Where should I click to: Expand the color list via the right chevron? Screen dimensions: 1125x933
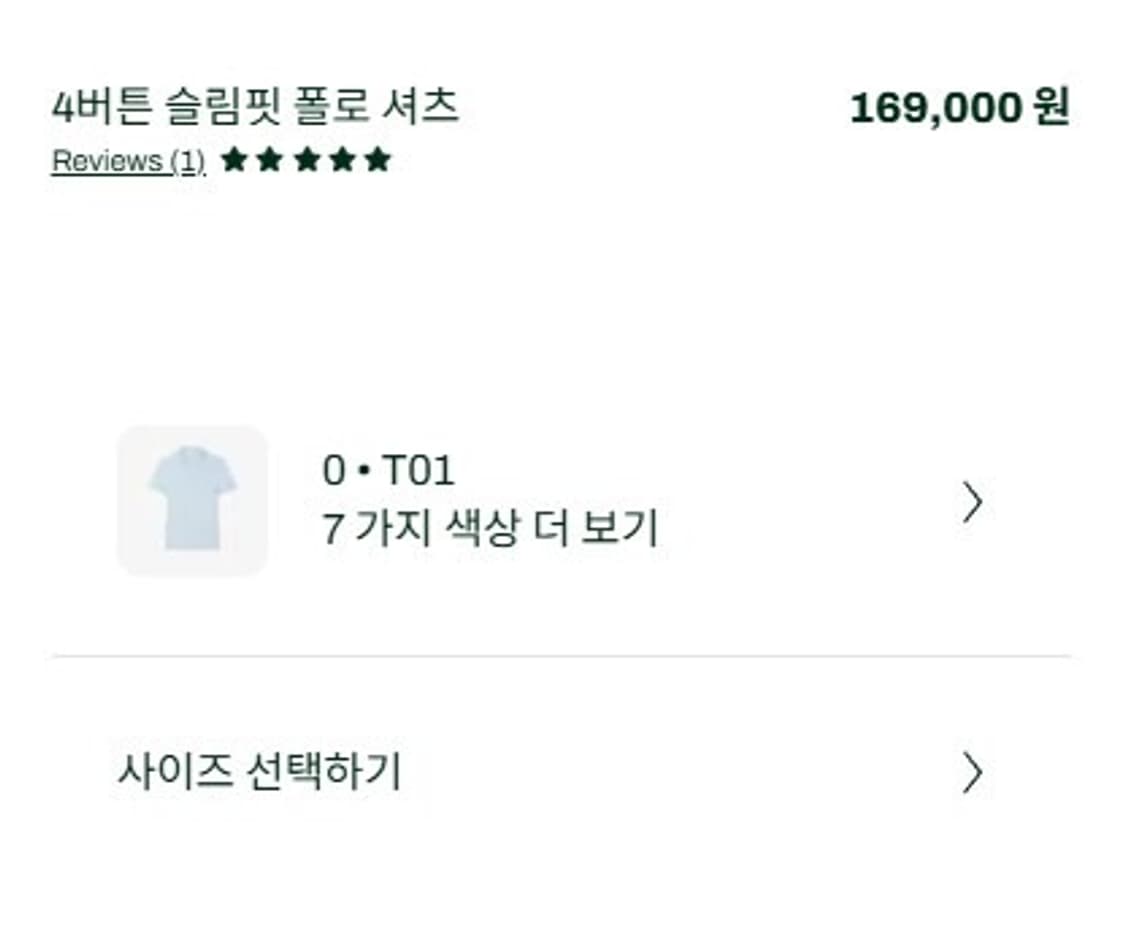pyautogui.click(x=971, y=502)
